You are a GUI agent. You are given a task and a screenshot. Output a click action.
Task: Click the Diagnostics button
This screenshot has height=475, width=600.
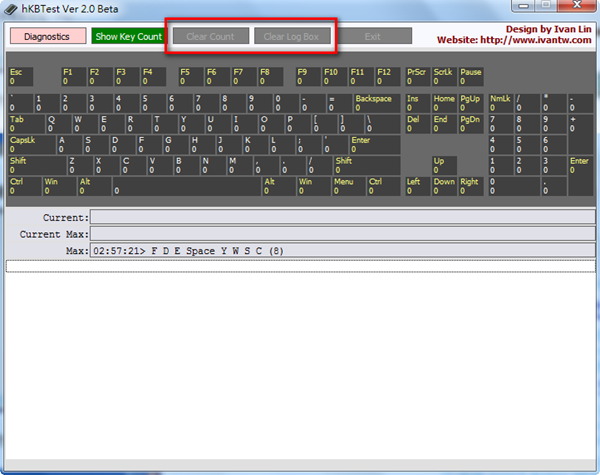47,36
